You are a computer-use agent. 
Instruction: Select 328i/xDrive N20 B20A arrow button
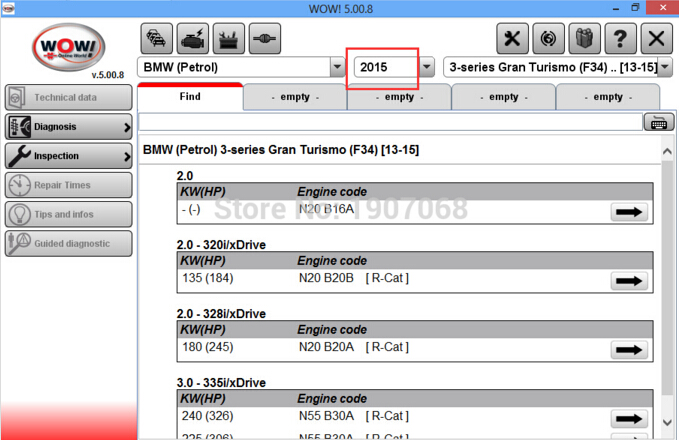629,350
